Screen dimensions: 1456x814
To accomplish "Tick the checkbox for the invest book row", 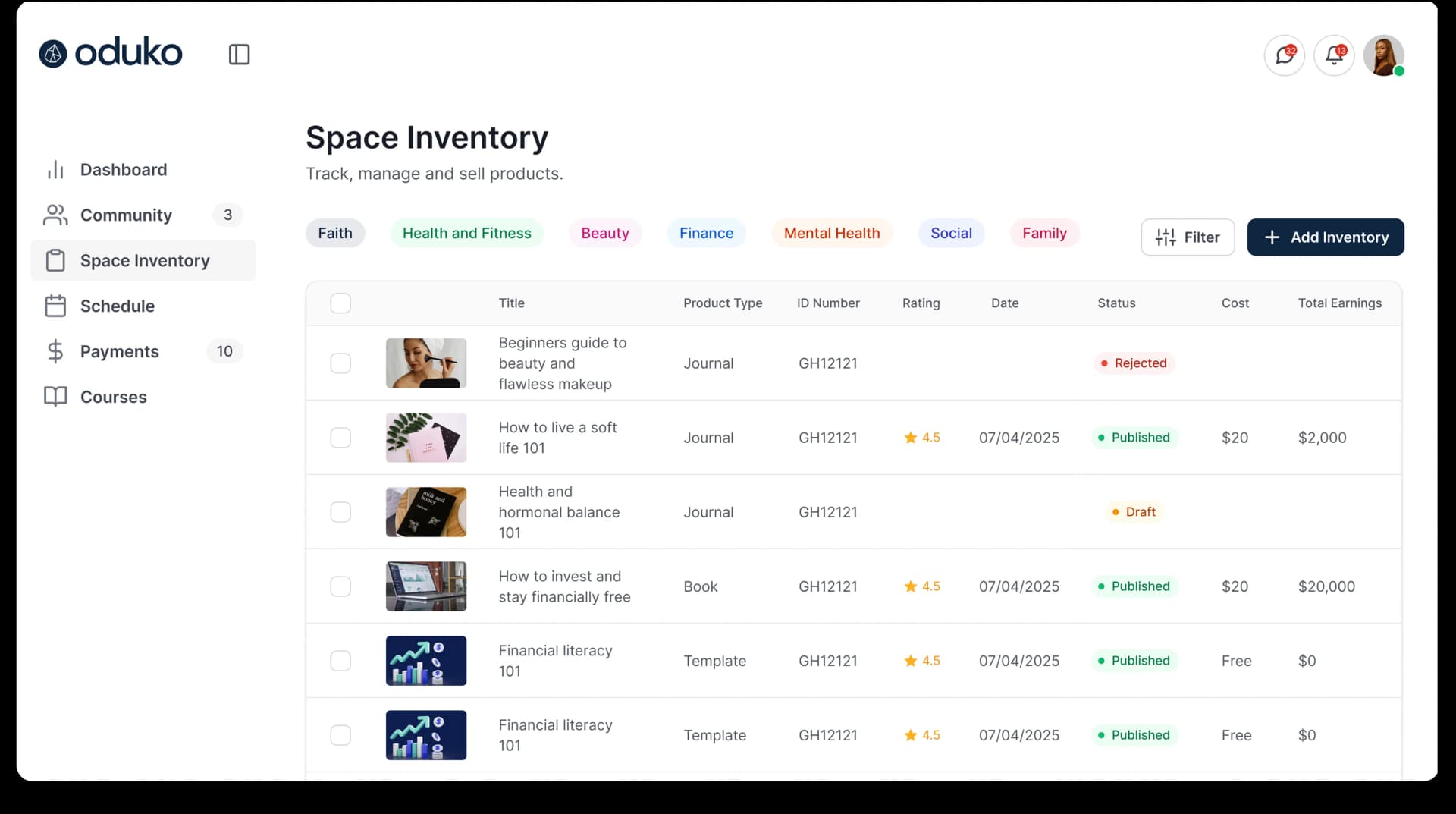I will tap(340, 586).
